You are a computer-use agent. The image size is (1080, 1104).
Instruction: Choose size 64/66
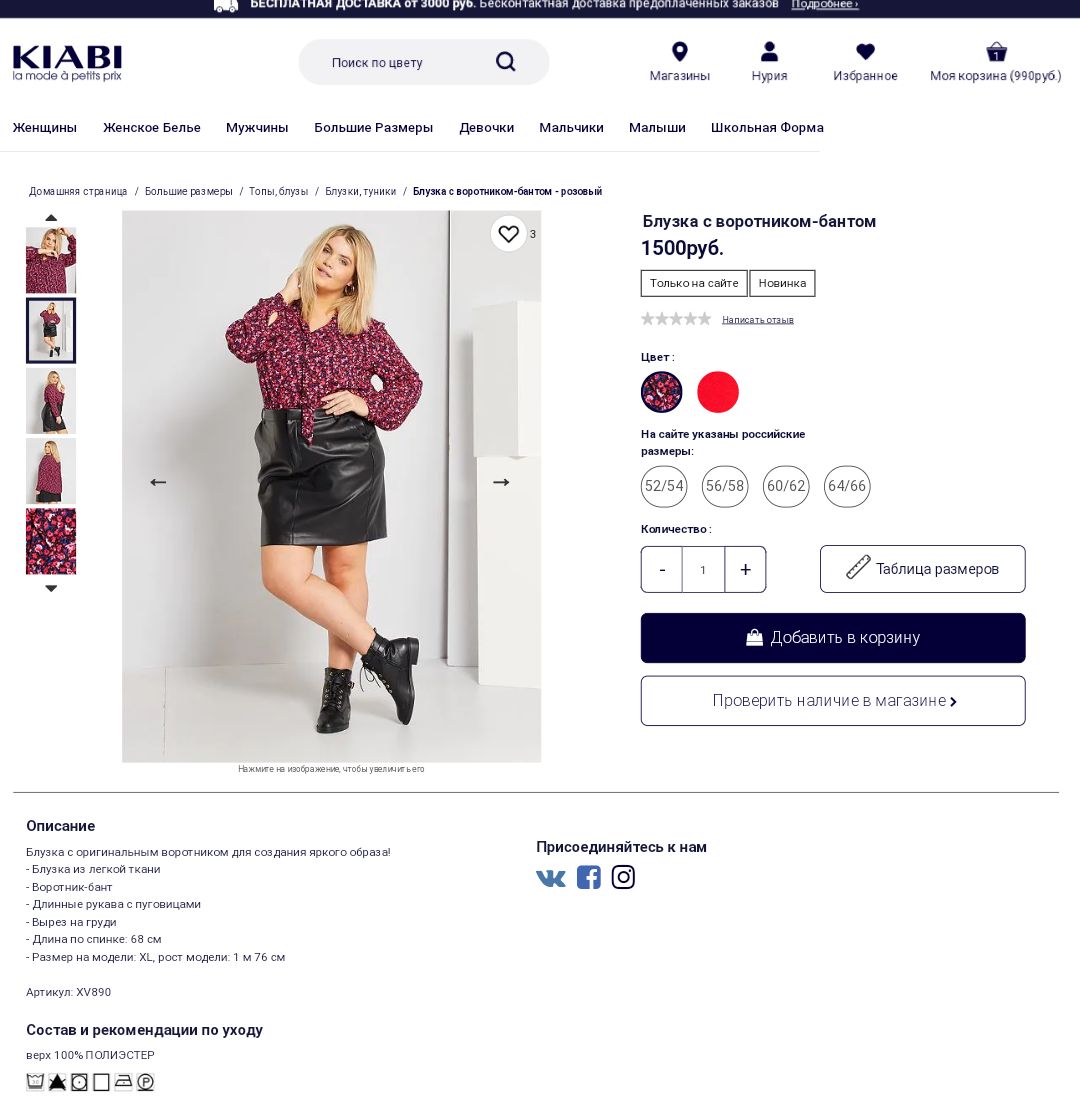point(847,486)
